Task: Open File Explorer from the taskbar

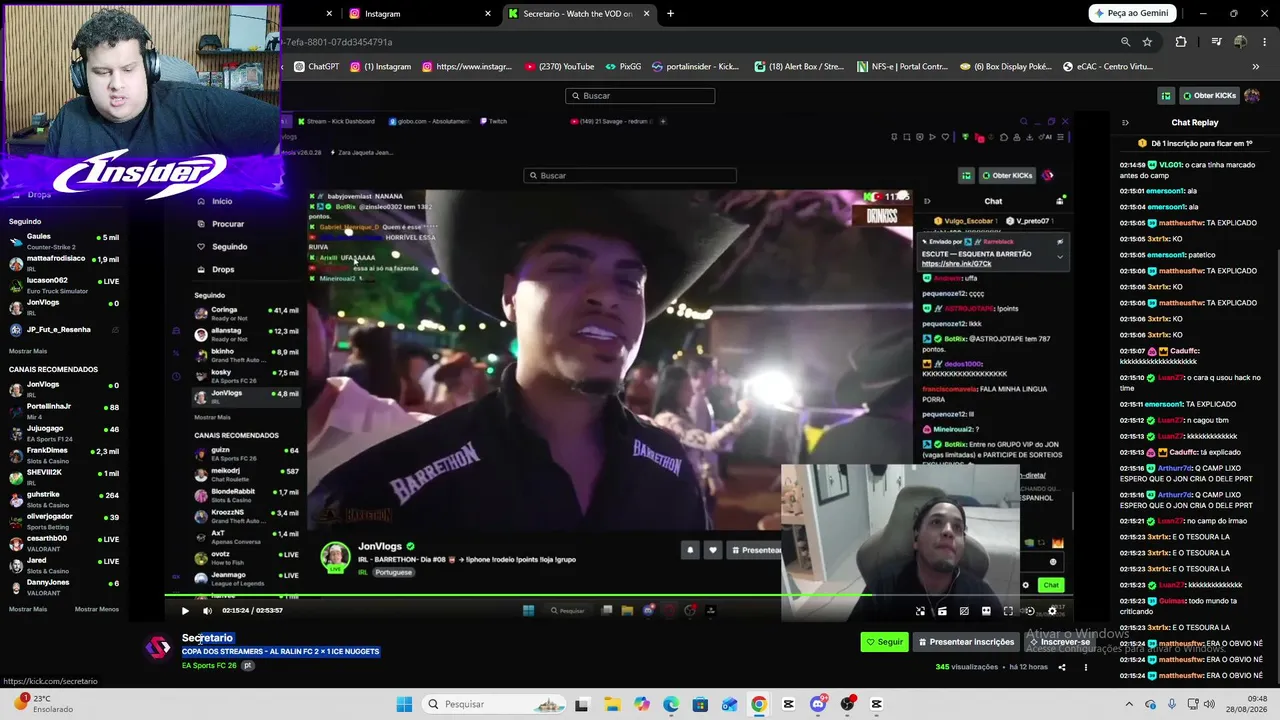Action: click(x=611, y=704)
